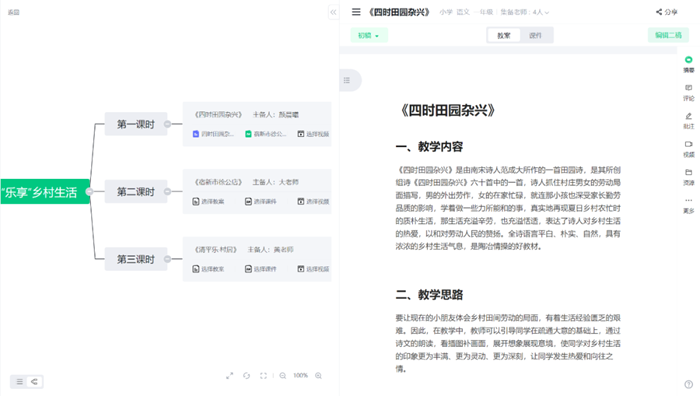Open the hamburger menu beside document title
The height and width of the screenshot is (396, 700).
pos(356,12)
